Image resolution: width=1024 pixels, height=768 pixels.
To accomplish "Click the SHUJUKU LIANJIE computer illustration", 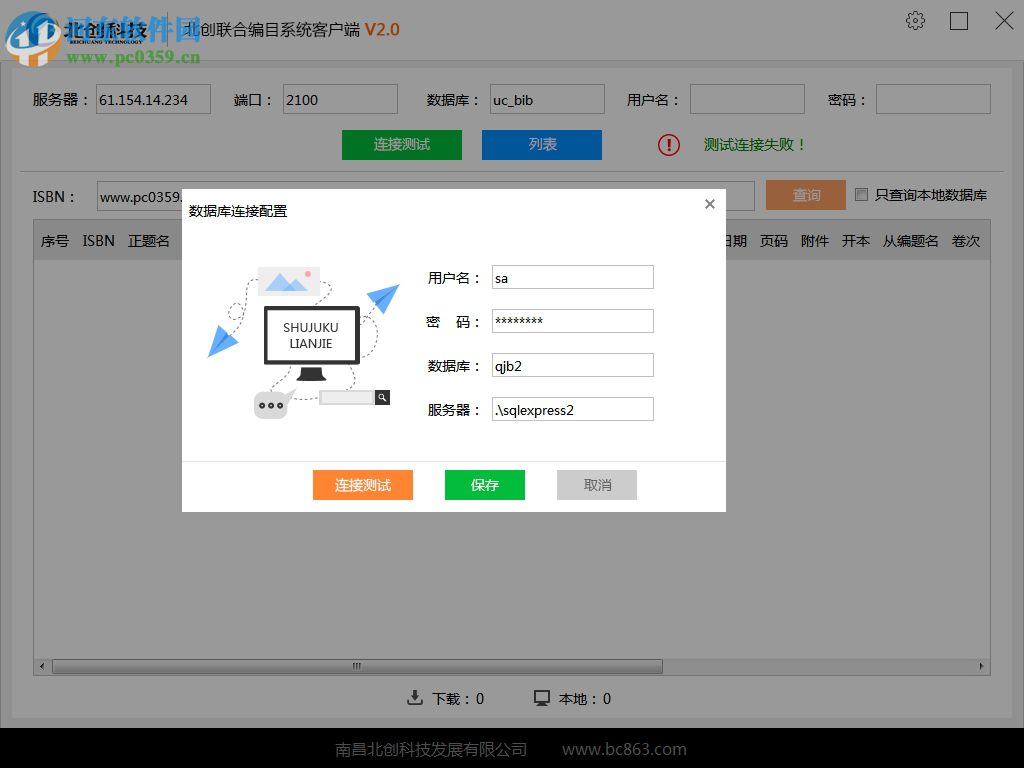I will [x=311, y=335].
